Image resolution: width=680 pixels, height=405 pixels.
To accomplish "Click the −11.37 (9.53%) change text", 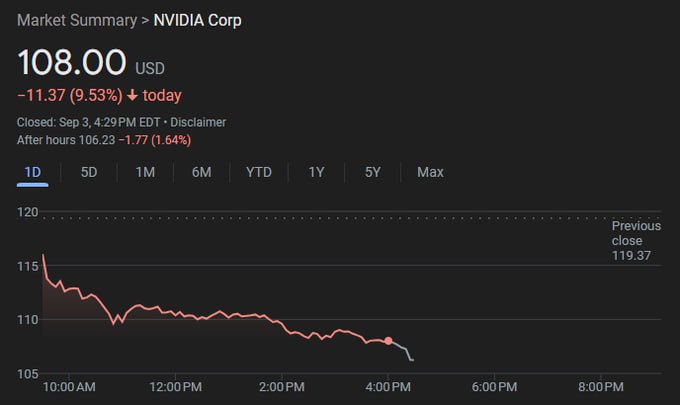I will pos(70,96).
